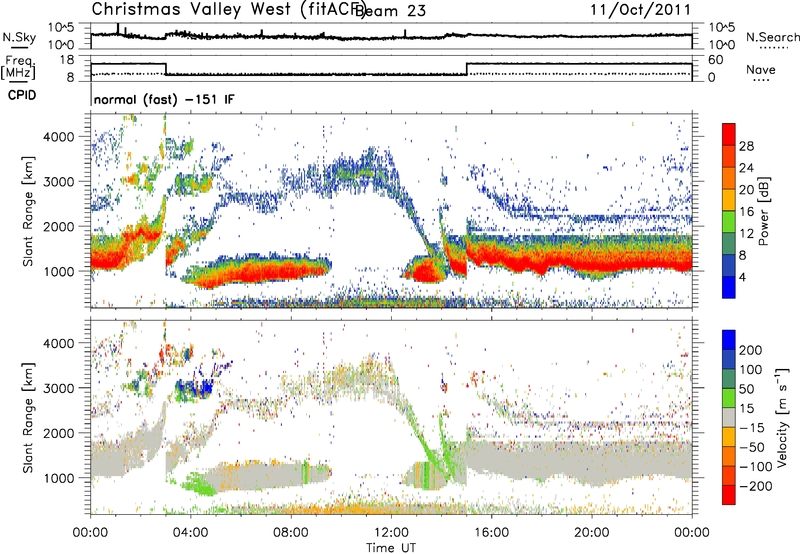
Task: Click the 'Velocity [m s-1]' color bar label
Action: 782,417
